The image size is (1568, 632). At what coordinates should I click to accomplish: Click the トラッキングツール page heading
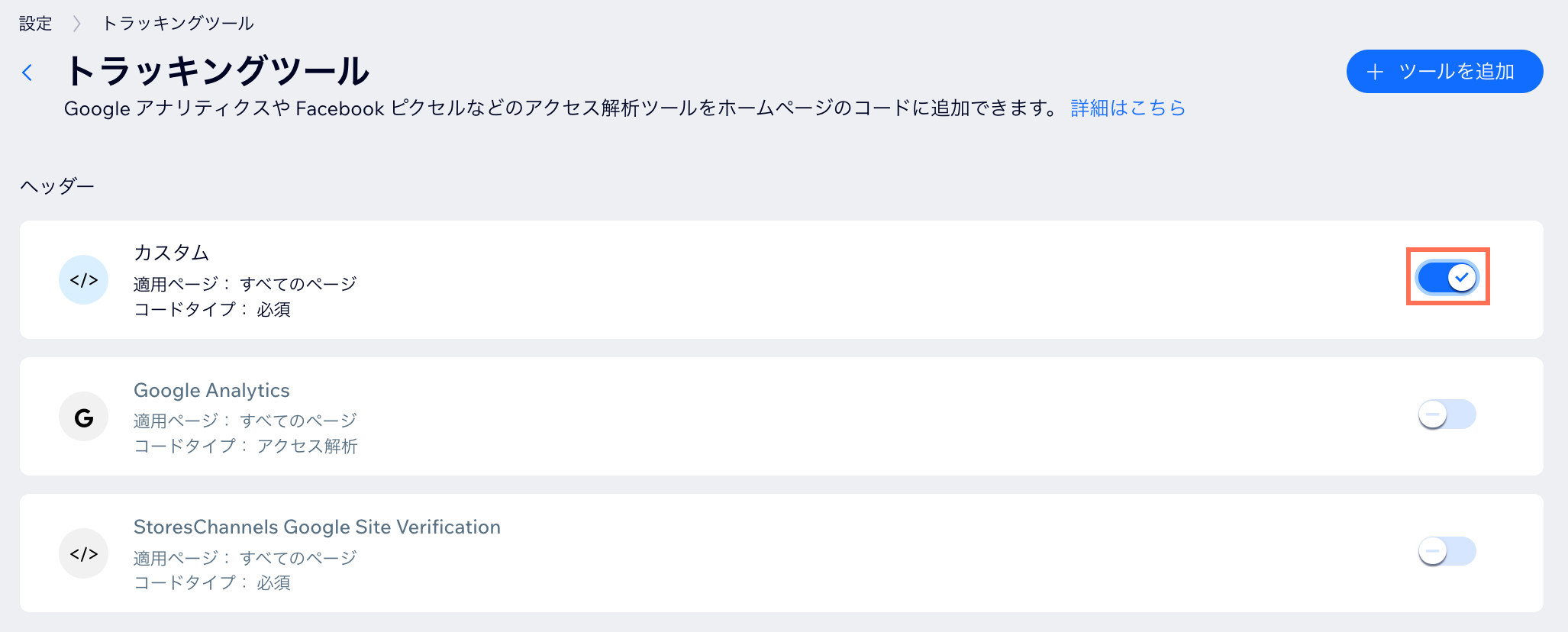[x=218, y=71]
